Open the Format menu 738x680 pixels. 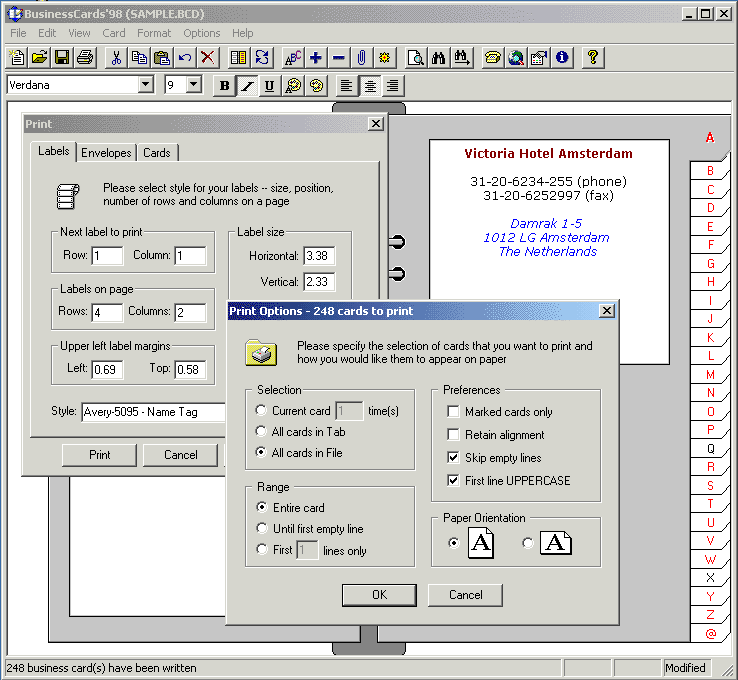(x=154, y=33)
